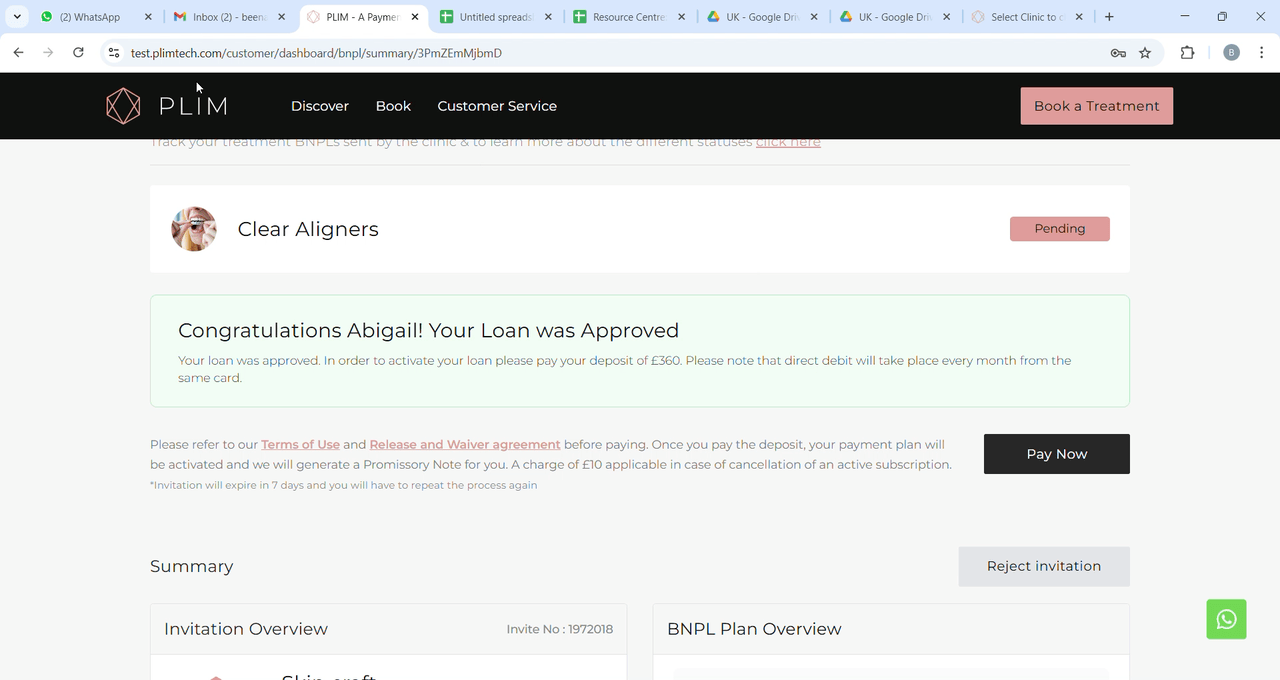Click the Pay Now button
The image size is (1280, 680).
click(x=1057, y=454)
